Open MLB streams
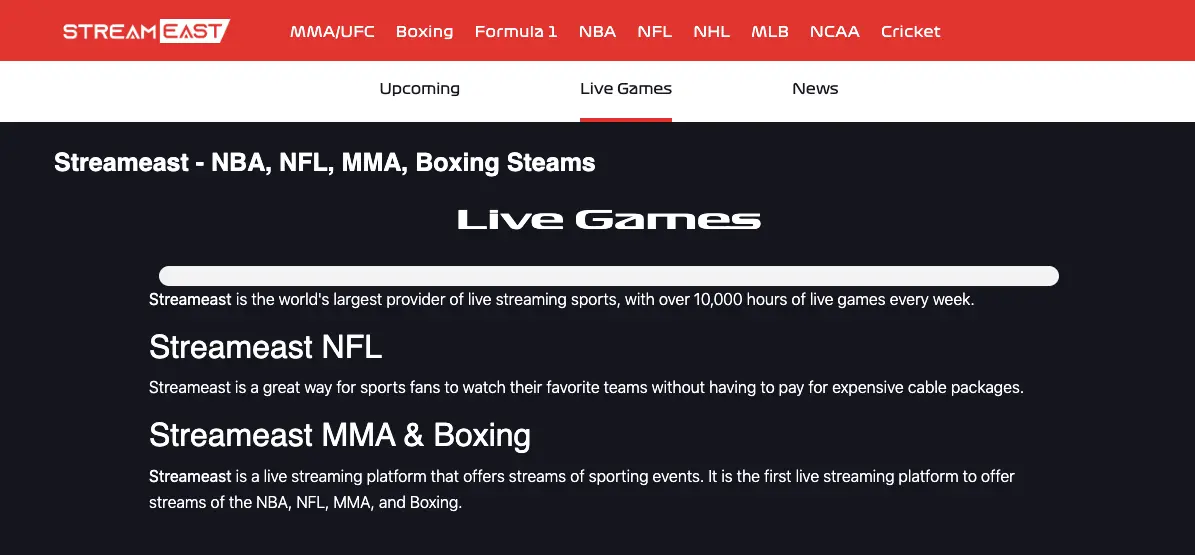This screenshot has height=555, width=1195. (770, 32)
